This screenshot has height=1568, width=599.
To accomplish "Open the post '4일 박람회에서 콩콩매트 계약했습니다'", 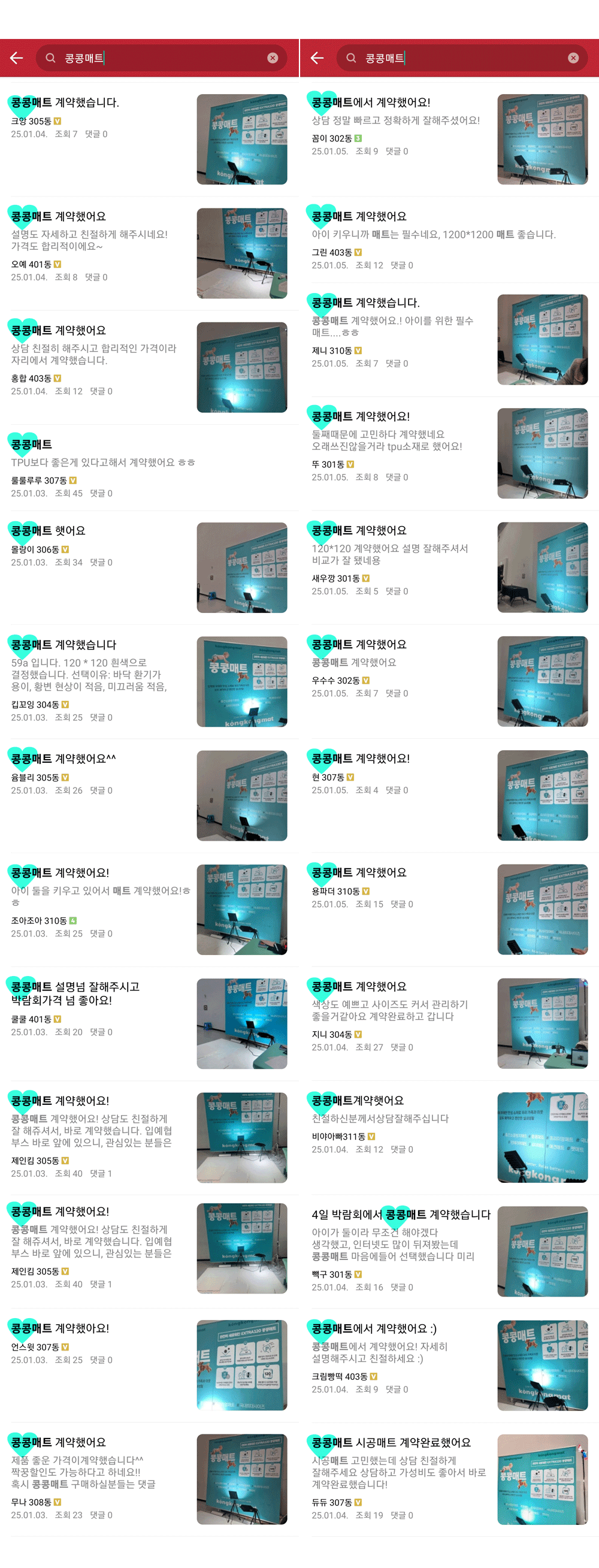I will pyautogui.click(x=449, y=1251).
